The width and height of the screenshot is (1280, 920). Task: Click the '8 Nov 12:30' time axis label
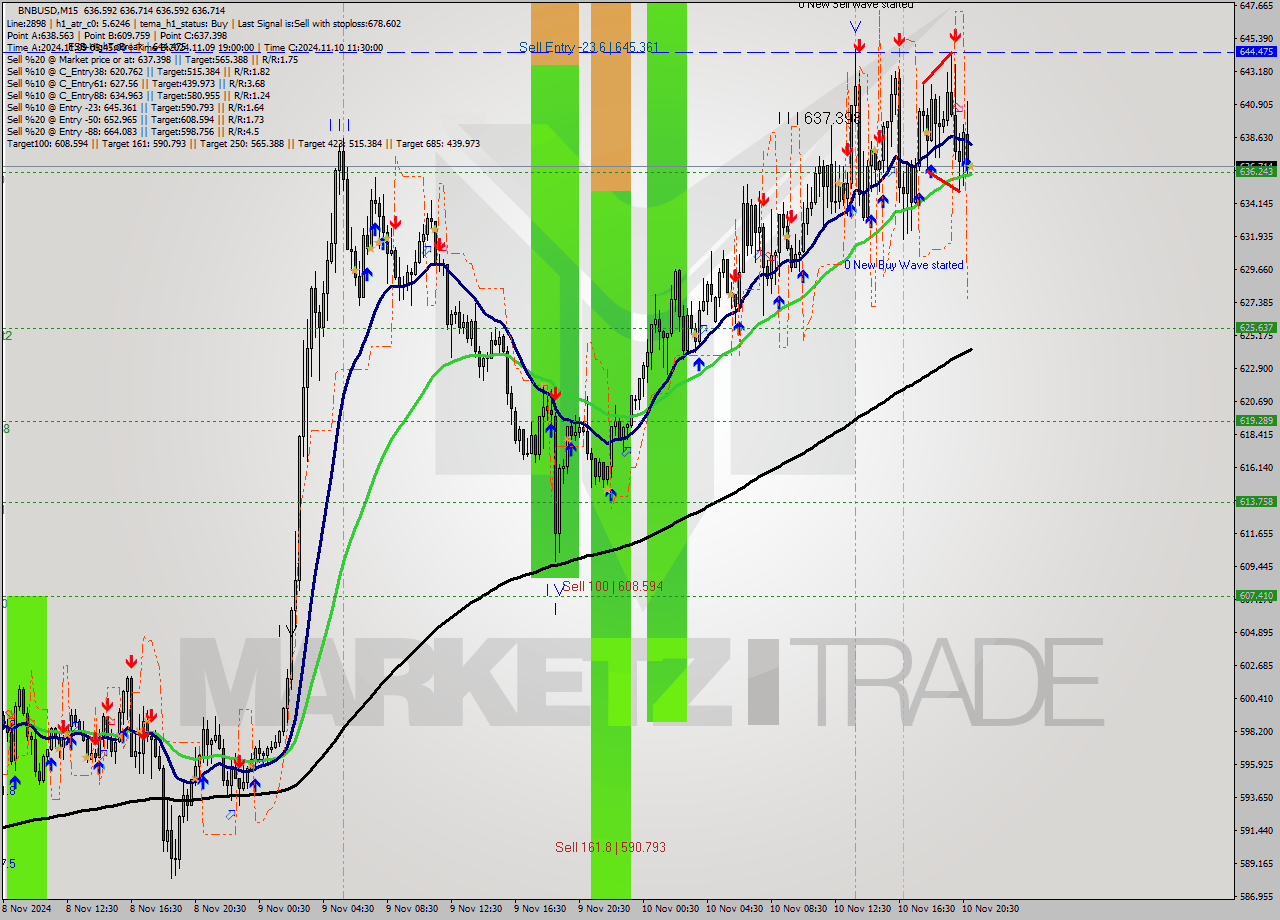pos(92,909)
